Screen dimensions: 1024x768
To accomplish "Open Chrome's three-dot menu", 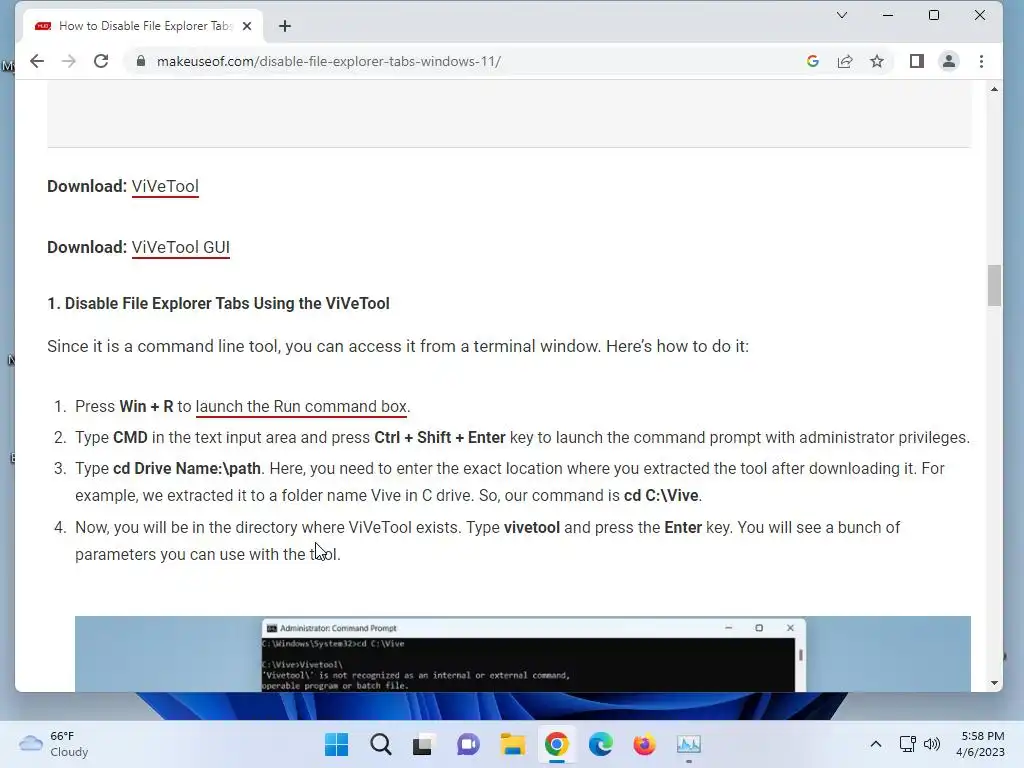I will pos(981,61).
